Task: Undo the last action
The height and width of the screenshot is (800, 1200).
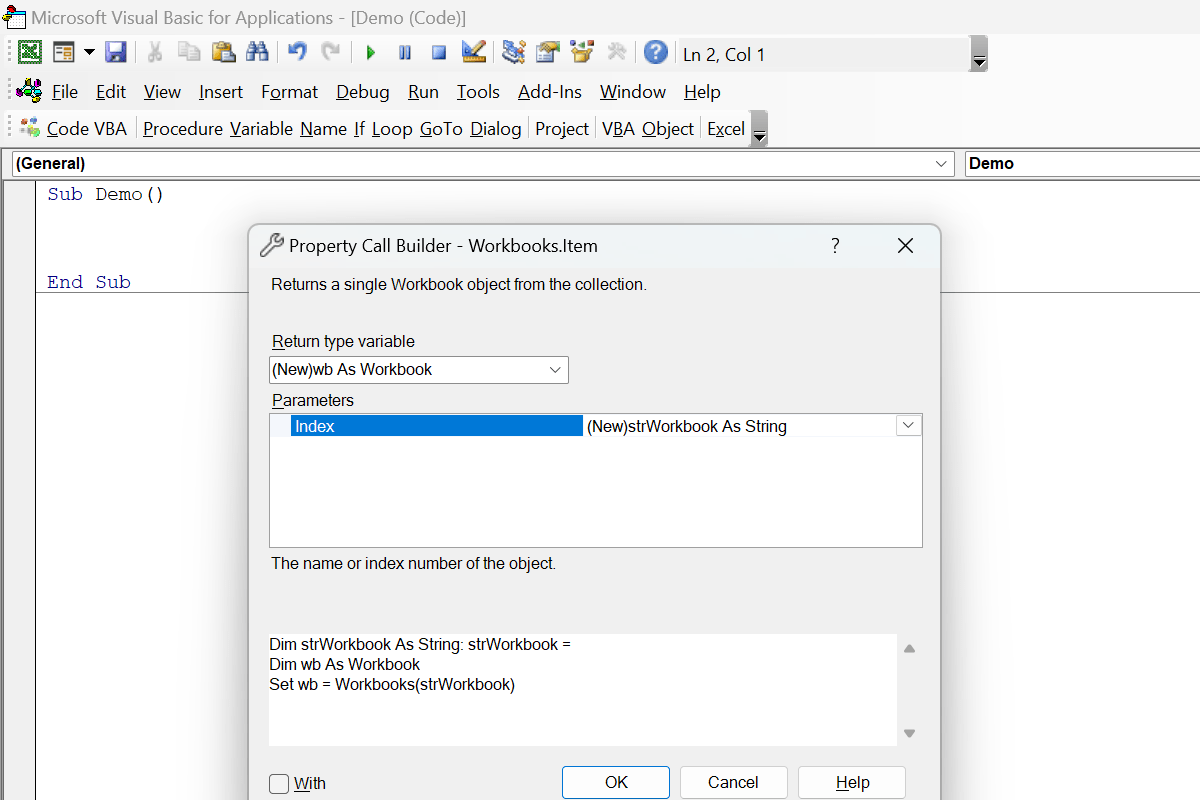Action: click(297, 53)
